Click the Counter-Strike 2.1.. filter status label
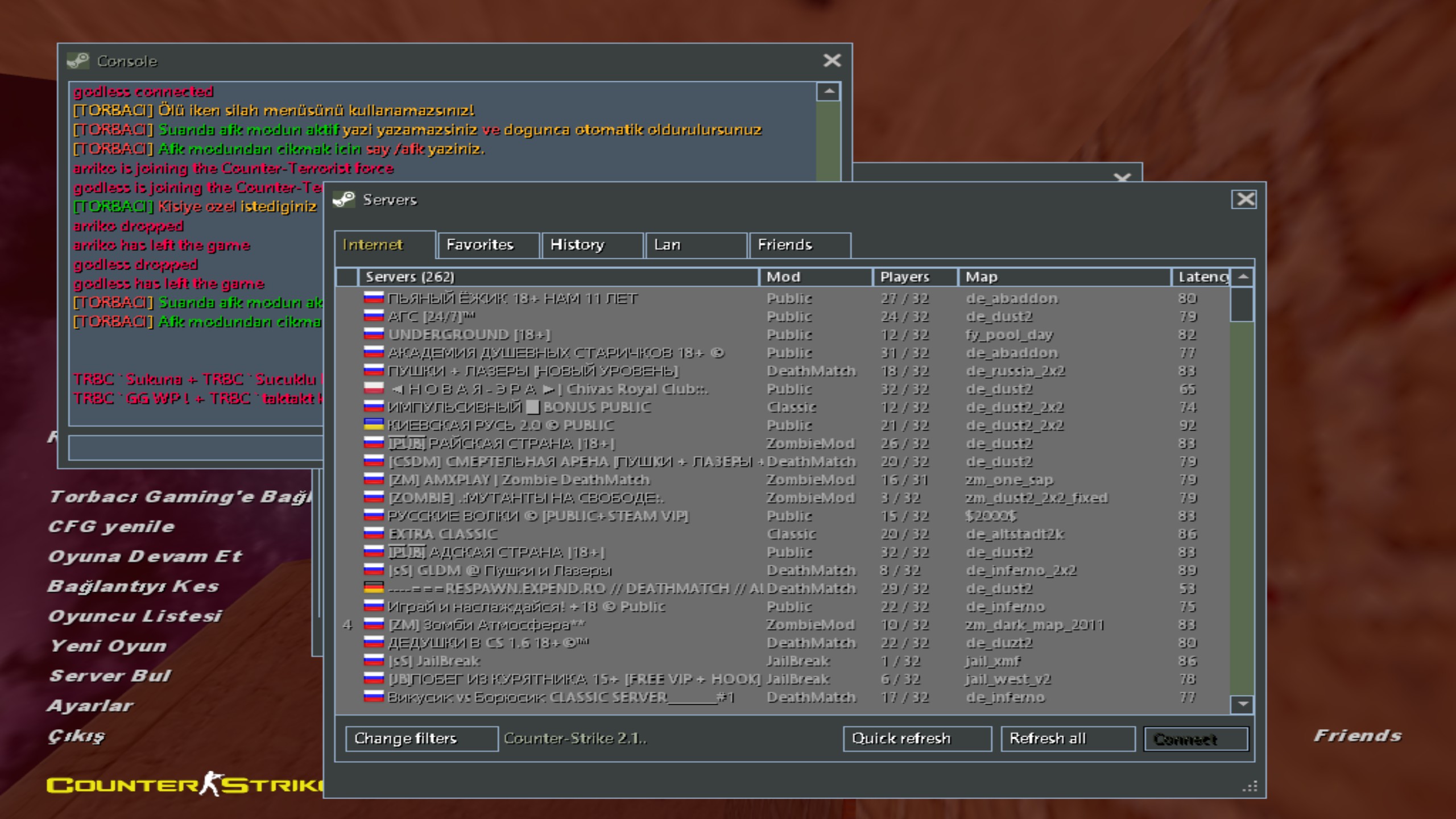 click(576, 739)
